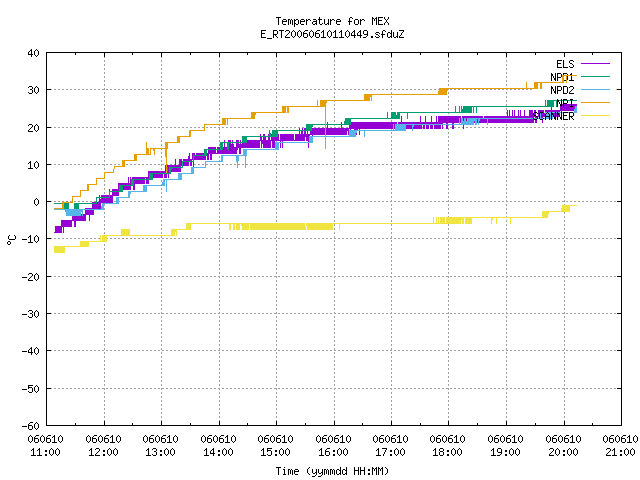Click the y-axis tick label 40
640x480 pixels.
[x=33, y=53]
